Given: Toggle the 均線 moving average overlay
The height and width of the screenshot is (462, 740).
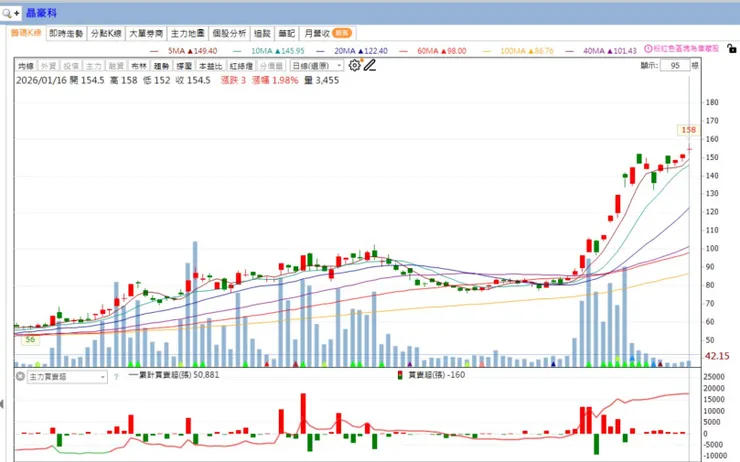Looking at the screenshot, I should click(x=26, y=66).
